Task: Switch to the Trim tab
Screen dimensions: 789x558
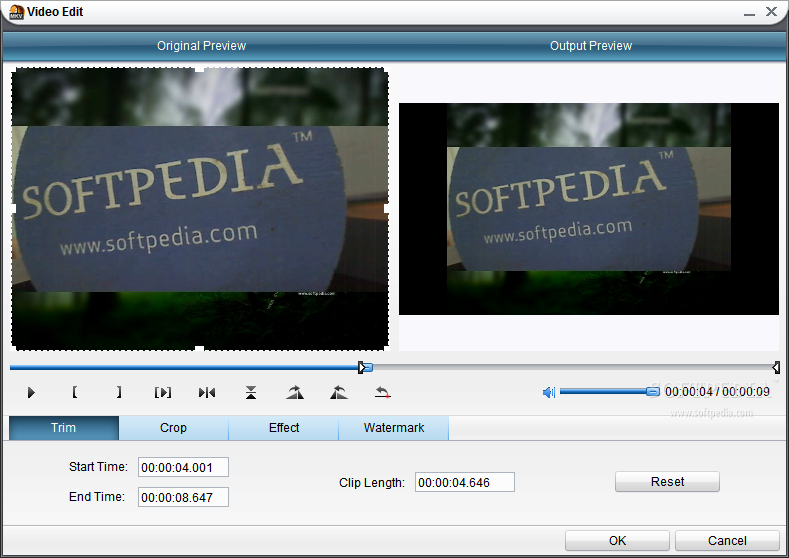Action: coord(64,428)
